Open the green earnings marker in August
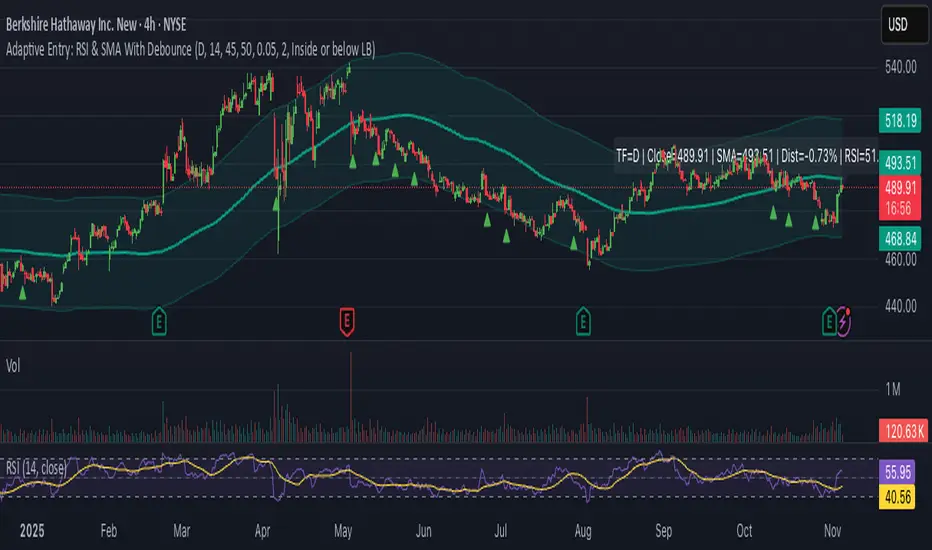 (x=583, y=322)
